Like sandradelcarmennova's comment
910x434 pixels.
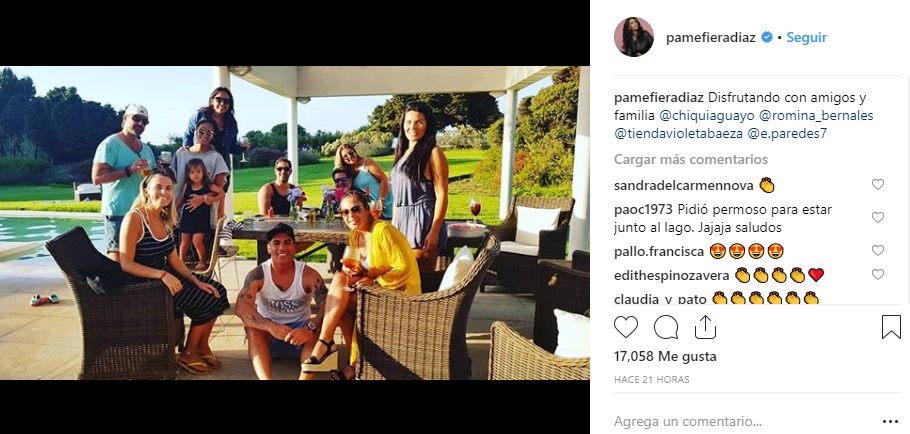tap(878, 185)
